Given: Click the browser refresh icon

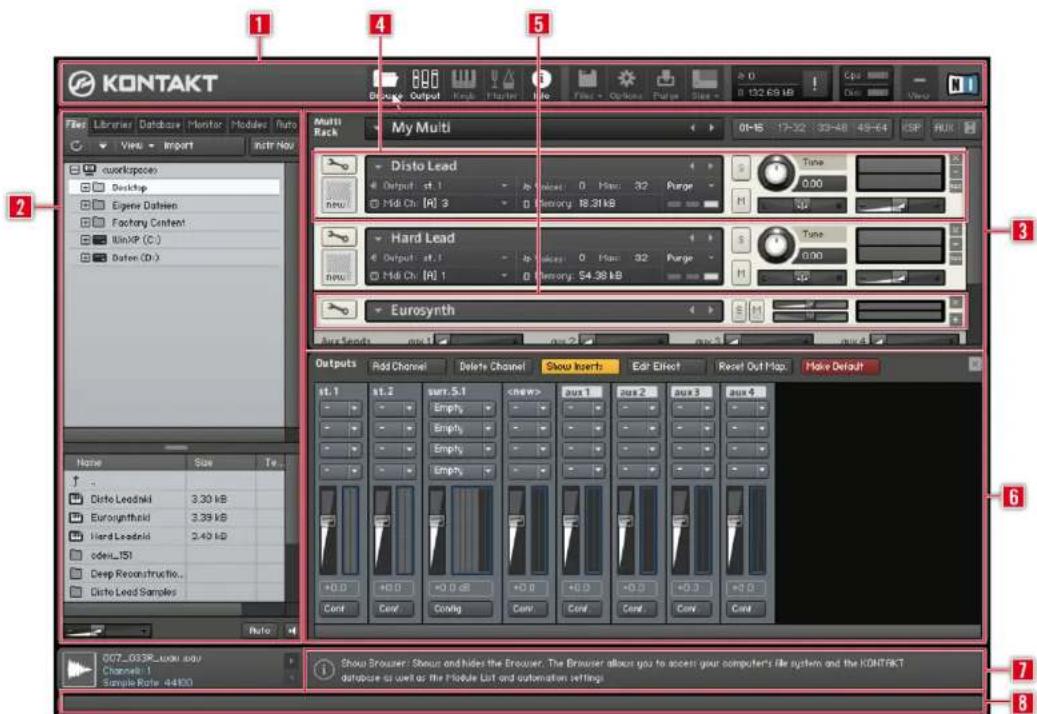Looking at the screenshot, I should [x=77, y=145].
